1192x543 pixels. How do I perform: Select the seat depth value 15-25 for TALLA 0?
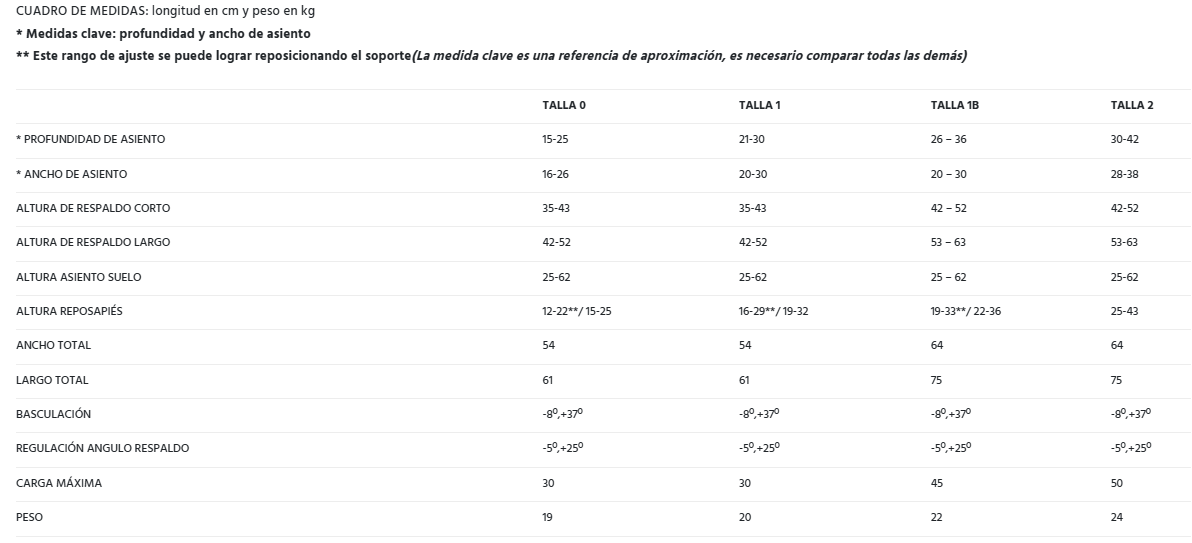555,139
